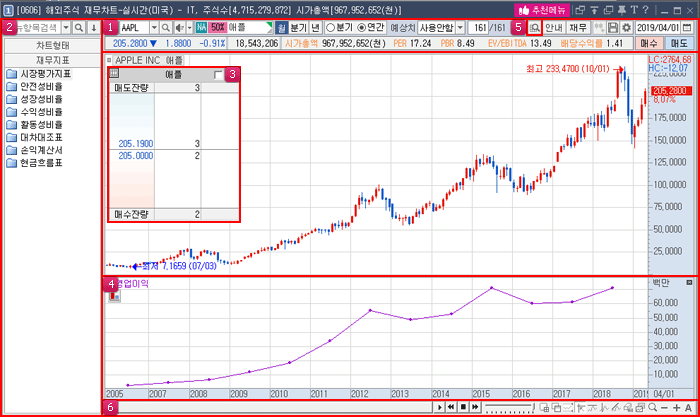
Task: Select the 분기 radio button
Action: (x=330, y=28)
